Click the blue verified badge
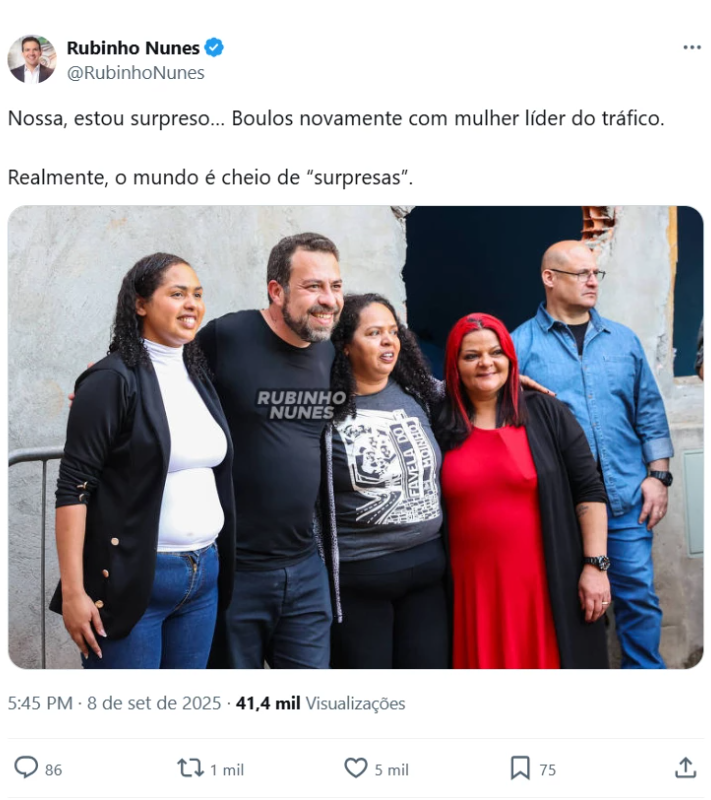The image size is (711, 800). tap(214, 47)
